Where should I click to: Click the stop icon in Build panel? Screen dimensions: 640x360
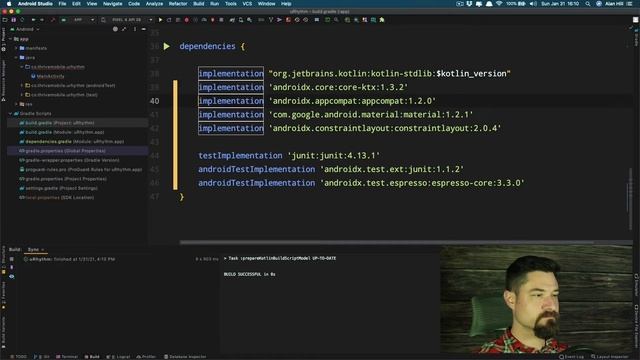(x=11, y=259)
